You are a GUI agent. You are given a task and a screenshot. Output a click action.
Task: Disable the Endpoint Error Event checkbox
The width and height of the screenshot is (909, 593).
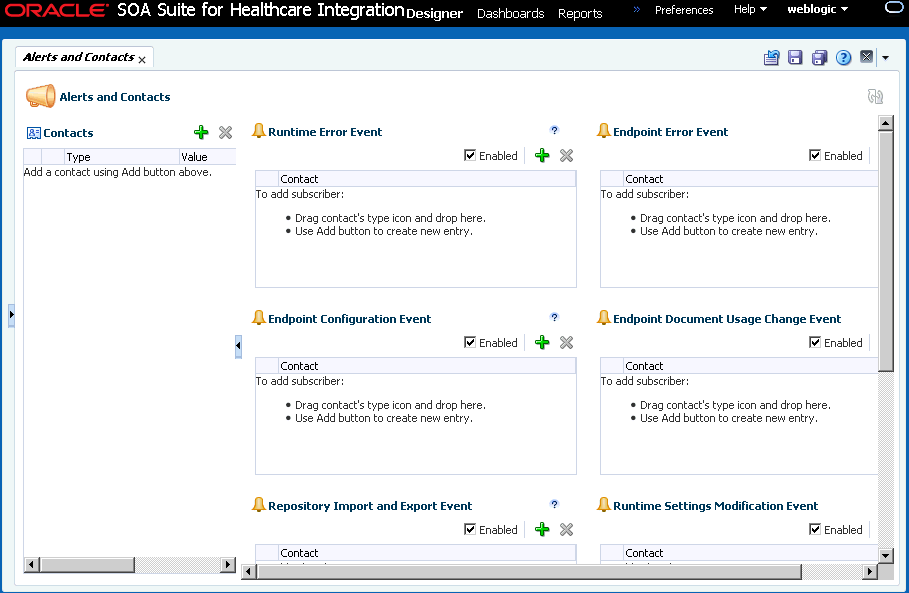pyautogui.click(x=815, y=156)
